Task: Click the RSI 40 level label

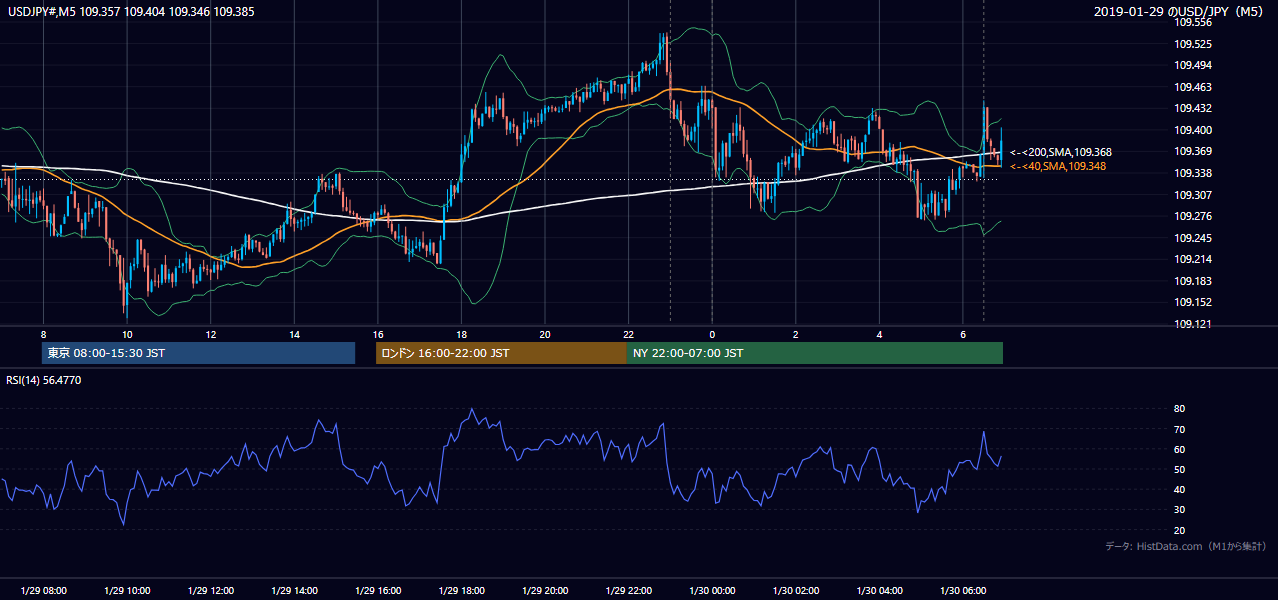Action: [1179, 489]
